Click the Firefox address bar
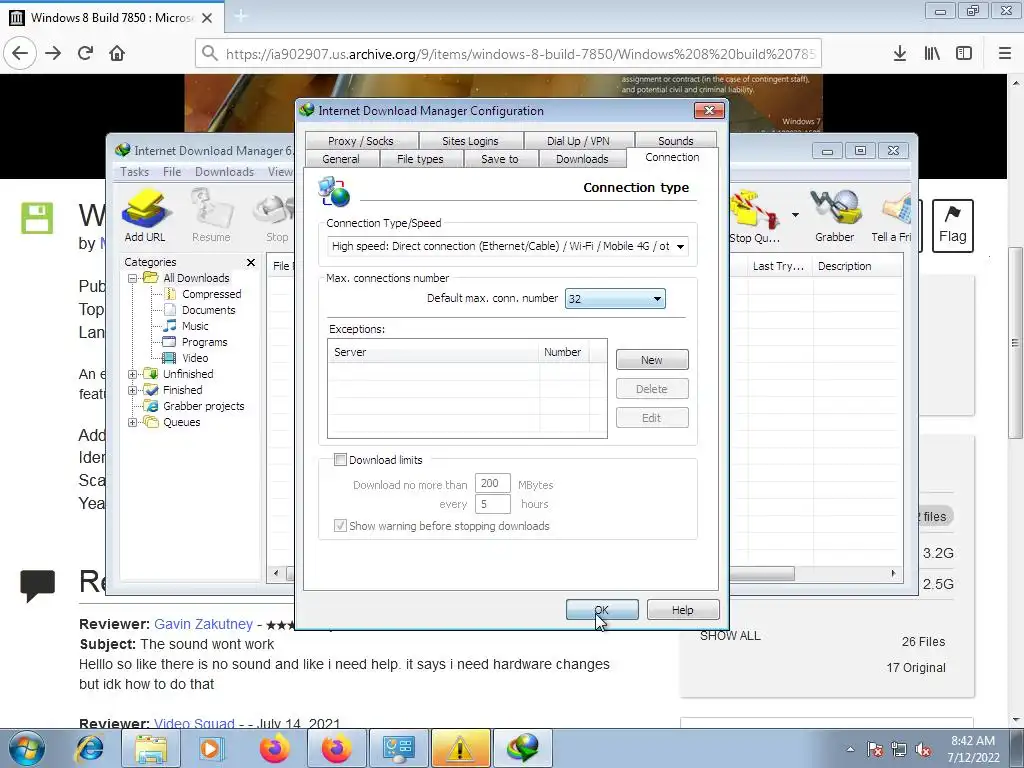 (x=507, y=54)
